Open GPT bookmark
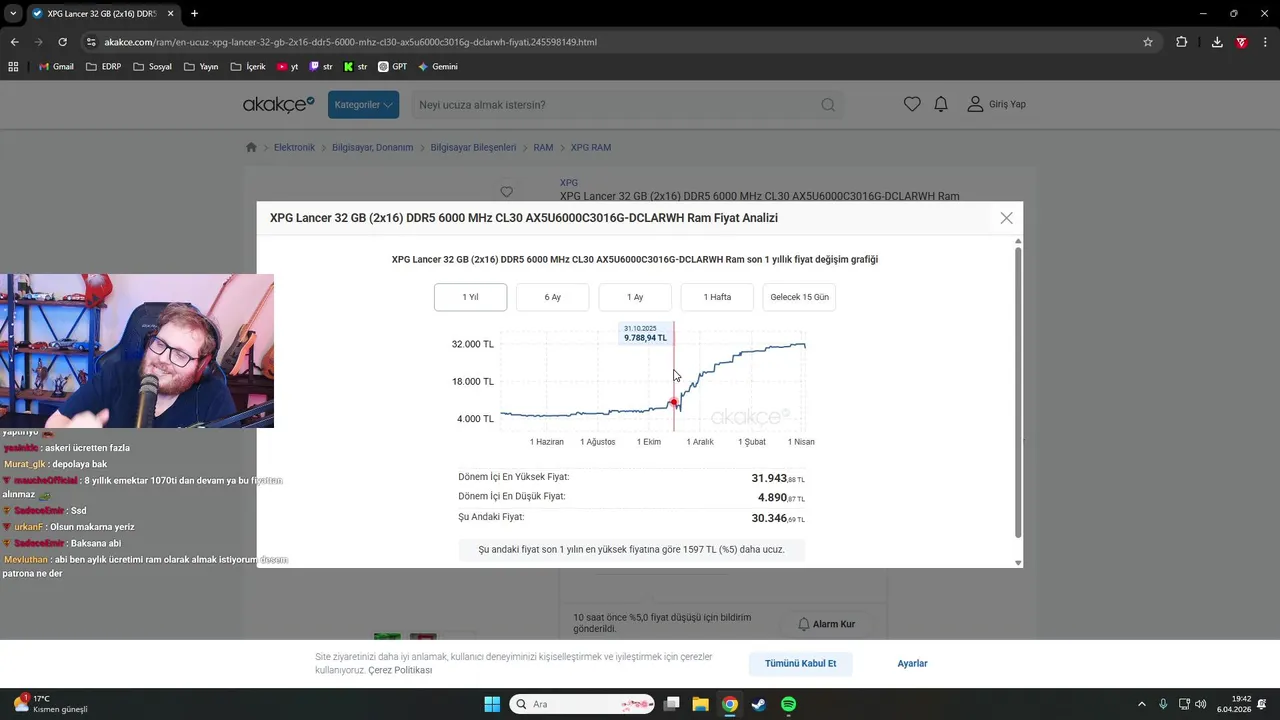The height and width of the screenshot is (720, 1280). click(392, 67)
